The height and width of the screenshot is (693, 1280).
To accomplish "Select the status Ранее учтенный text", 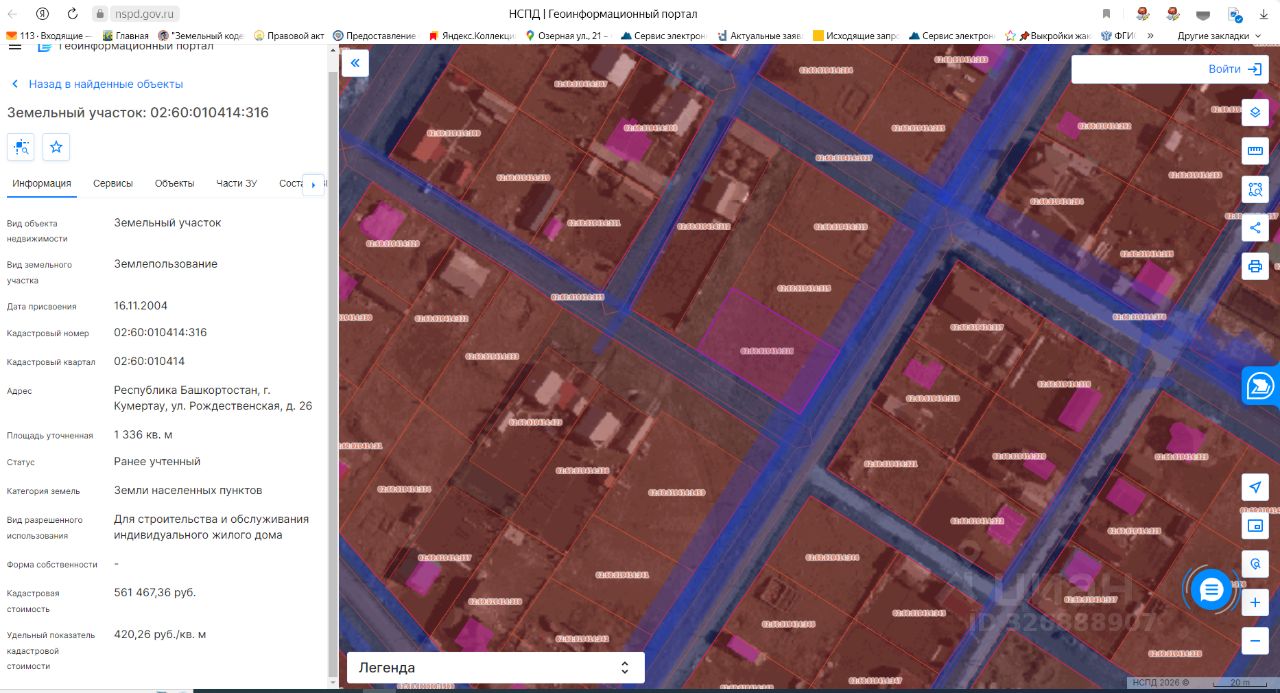I will click(157, 461).
